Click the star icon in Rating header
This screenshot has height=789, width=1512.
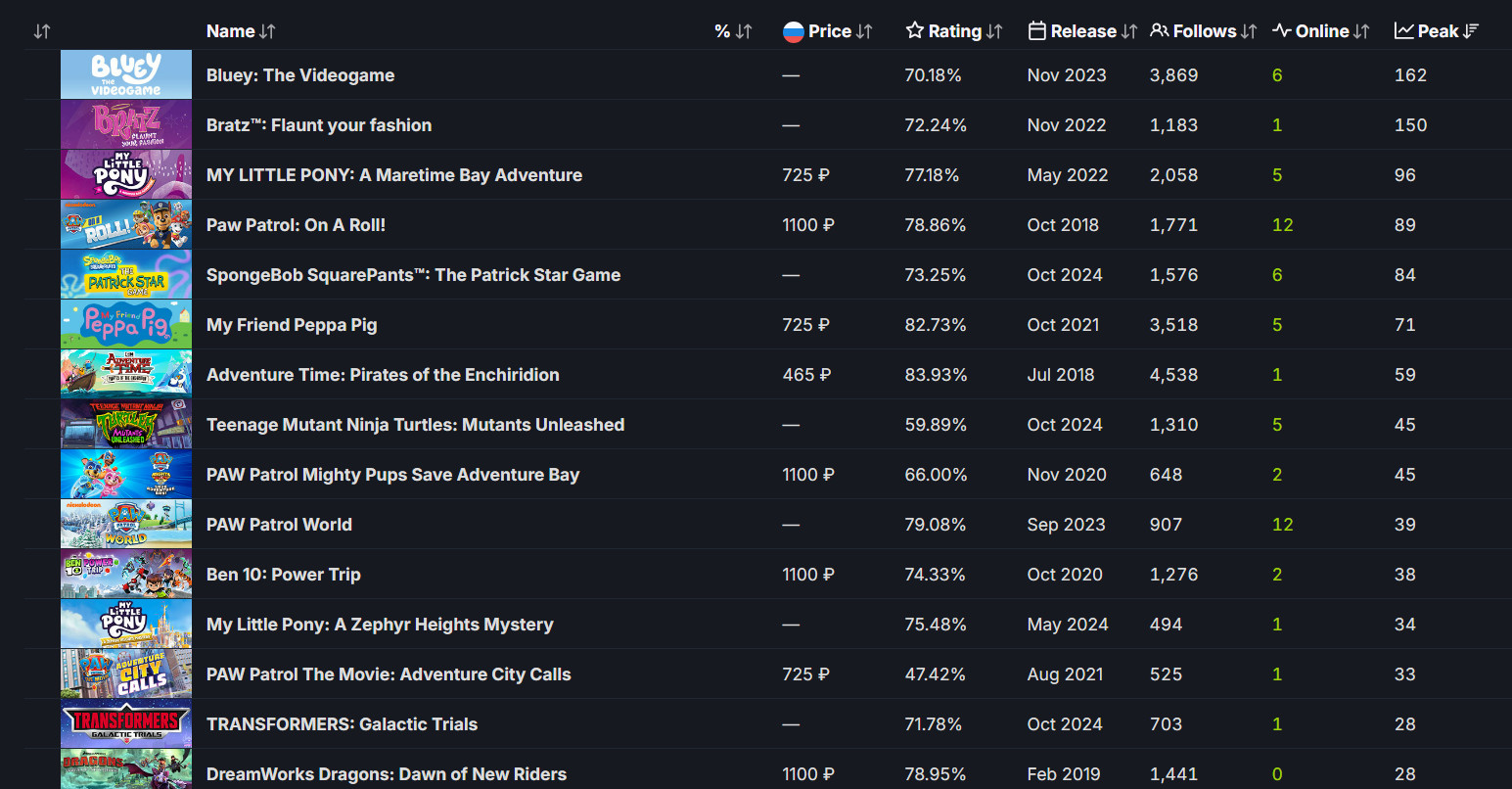[x=915, y=31]
